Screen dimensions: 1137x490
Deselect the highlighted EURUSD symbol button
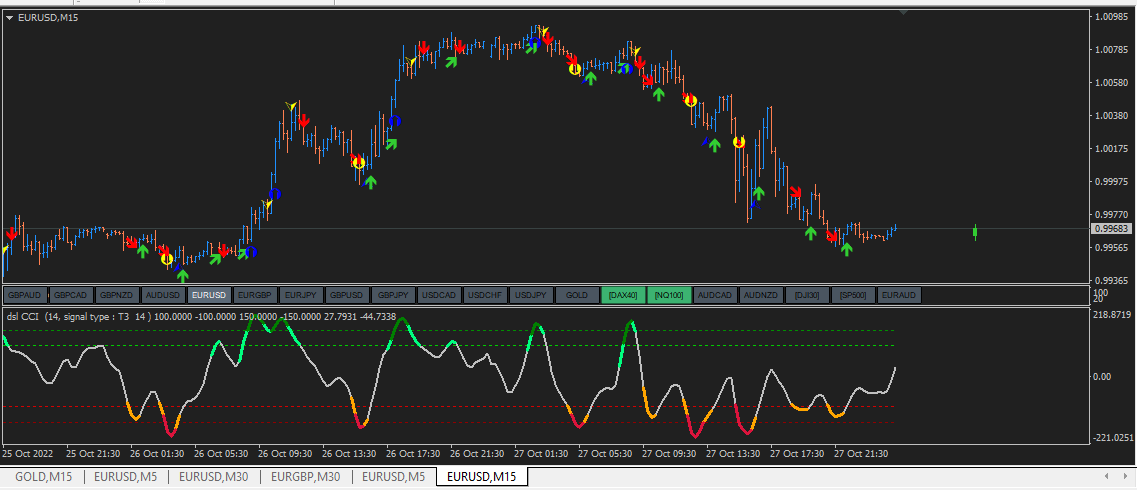pyautogui.click(x=210, y=295)
